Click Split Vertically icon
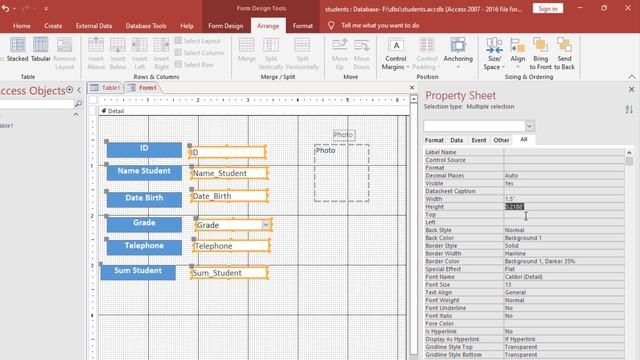The image size is (640, 360). coord(271,53)
